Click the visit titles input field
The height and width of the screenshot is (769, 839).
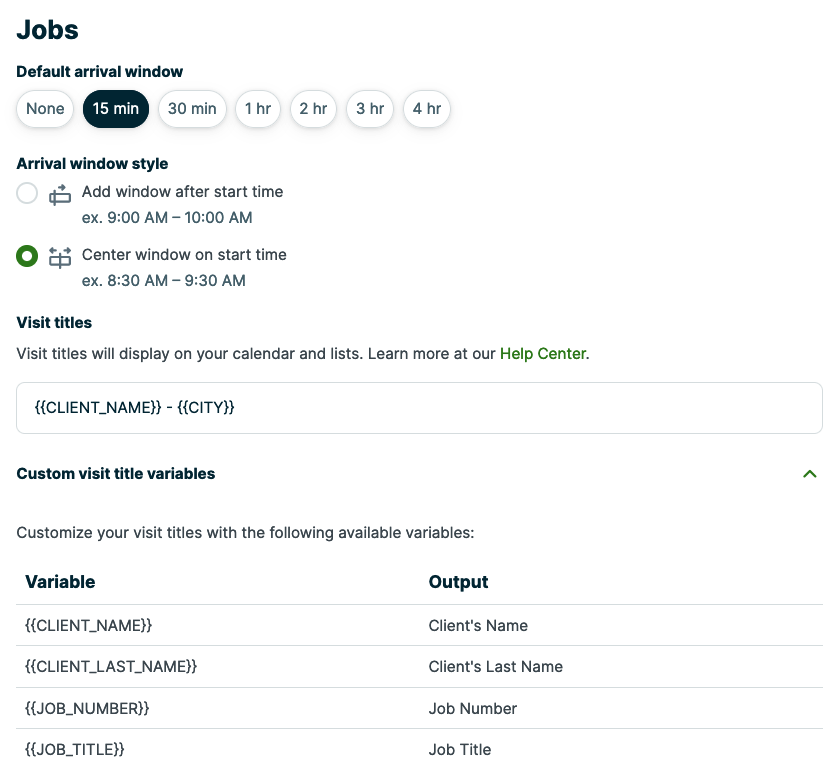tap(419, 407)
